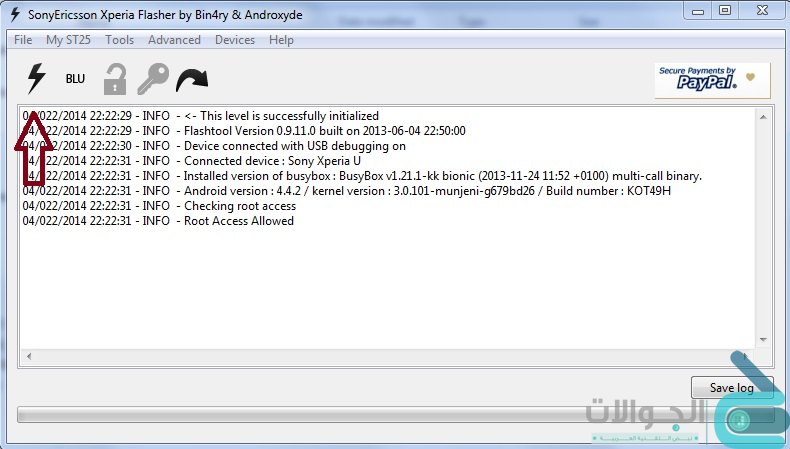Close the Xperia Flasher window

point(762,11)
